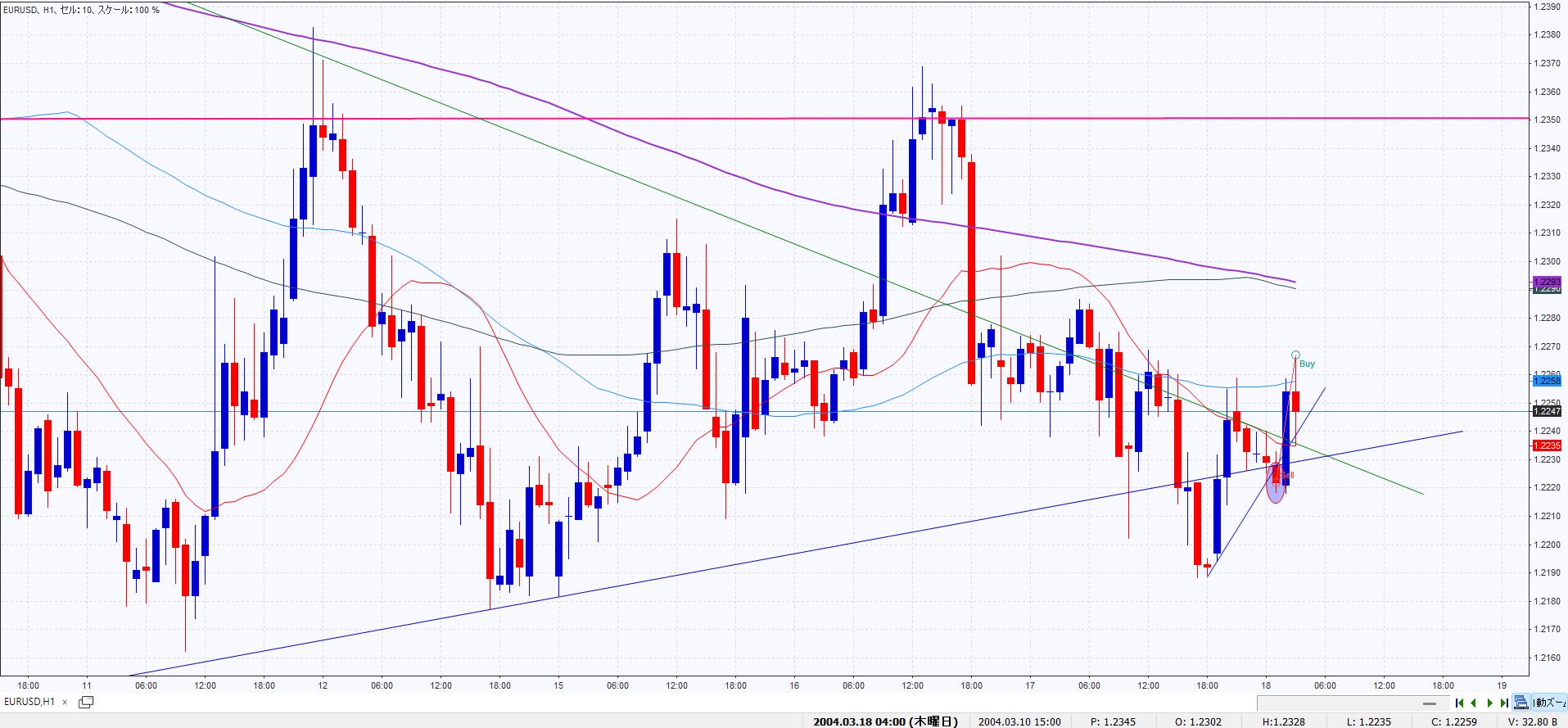Jump to the last bar of the chart
This screenshot has height=728, width=1568.
point(1504,703)
